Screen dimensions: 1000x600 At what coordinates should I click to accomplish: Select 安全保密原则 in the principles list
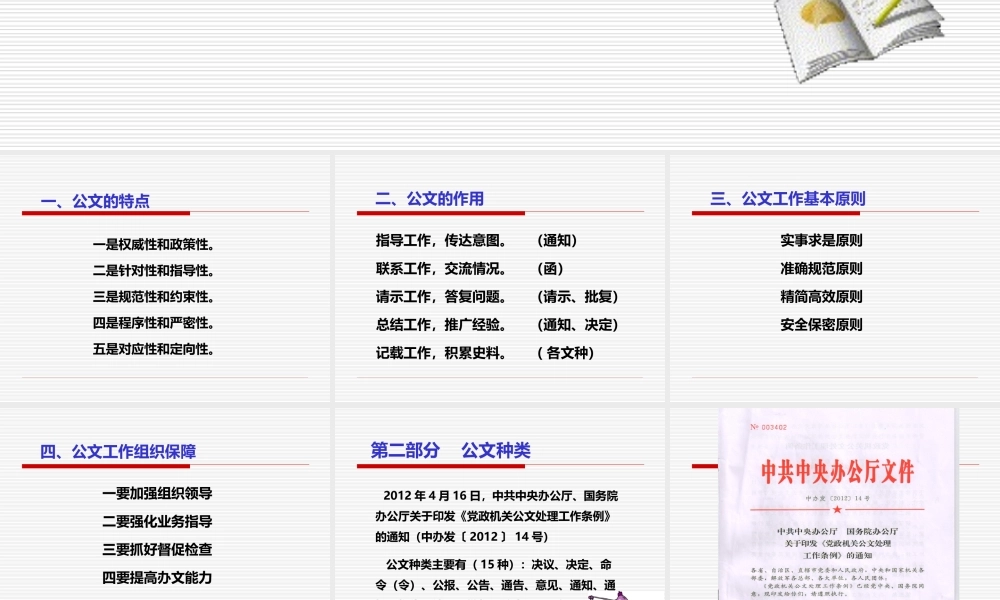coord(822,324)
